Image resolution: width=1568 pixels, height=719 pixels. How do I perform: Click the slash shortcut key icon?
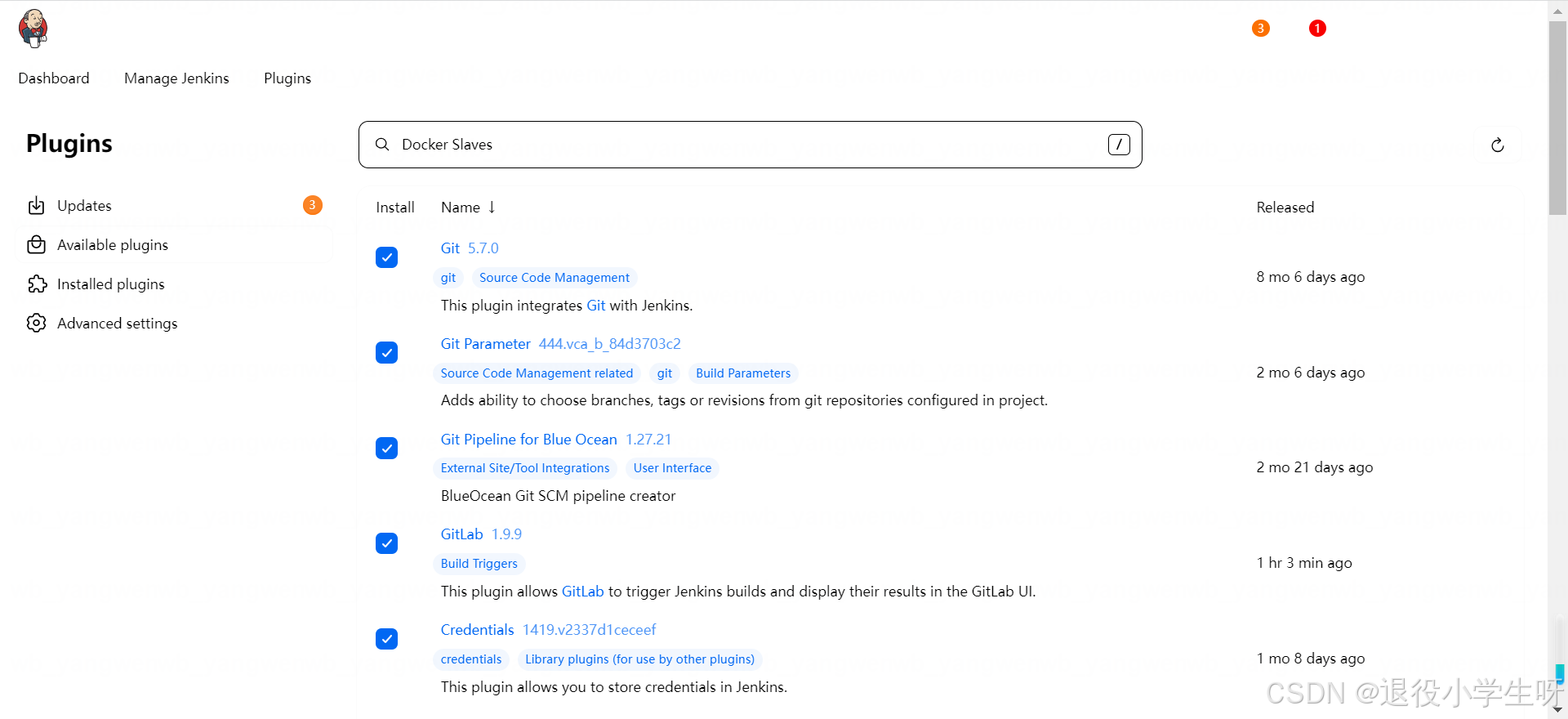coord(1119,145)
